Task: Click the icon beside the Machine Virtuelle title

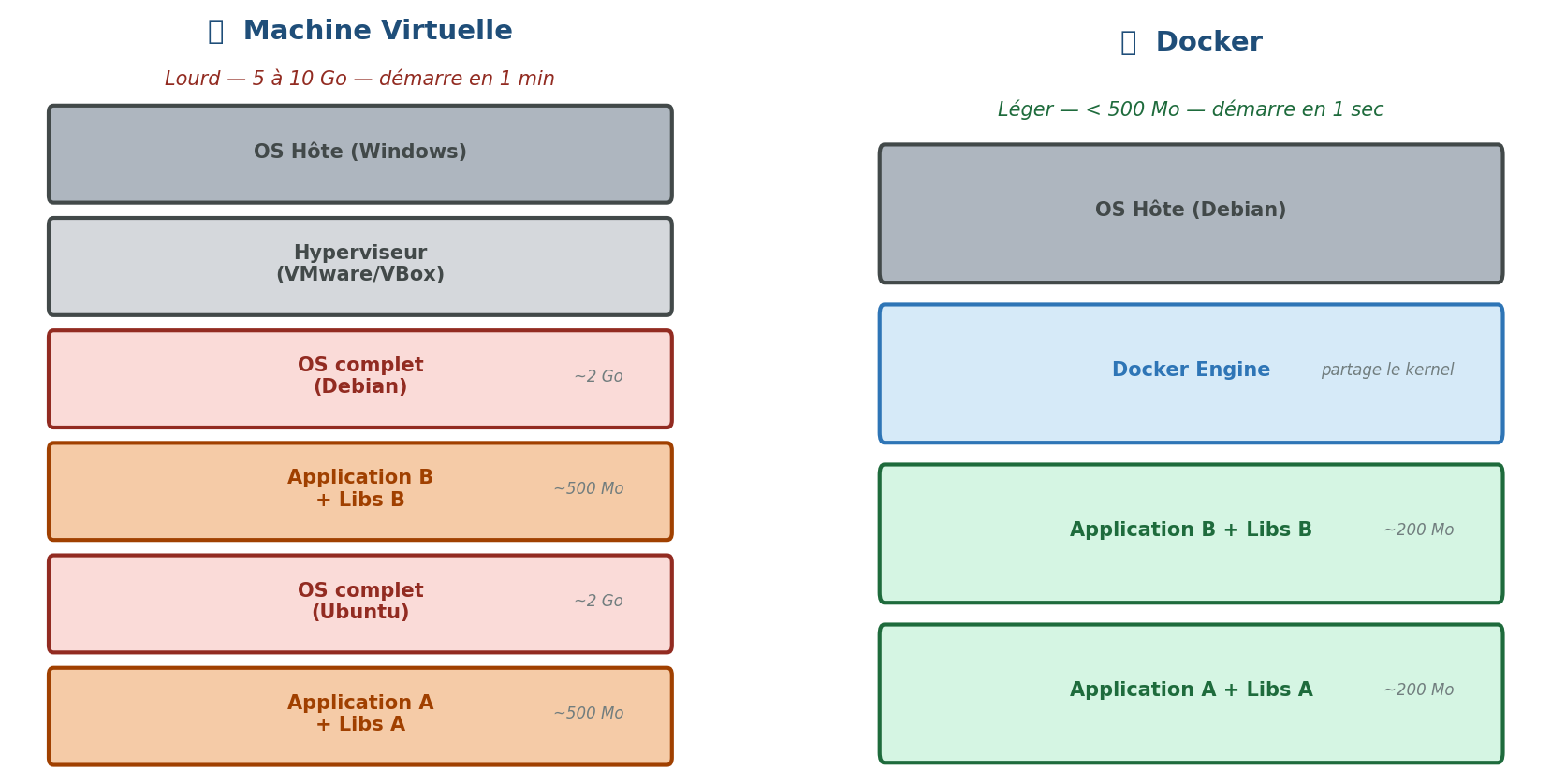Action: tap(215, 32)
